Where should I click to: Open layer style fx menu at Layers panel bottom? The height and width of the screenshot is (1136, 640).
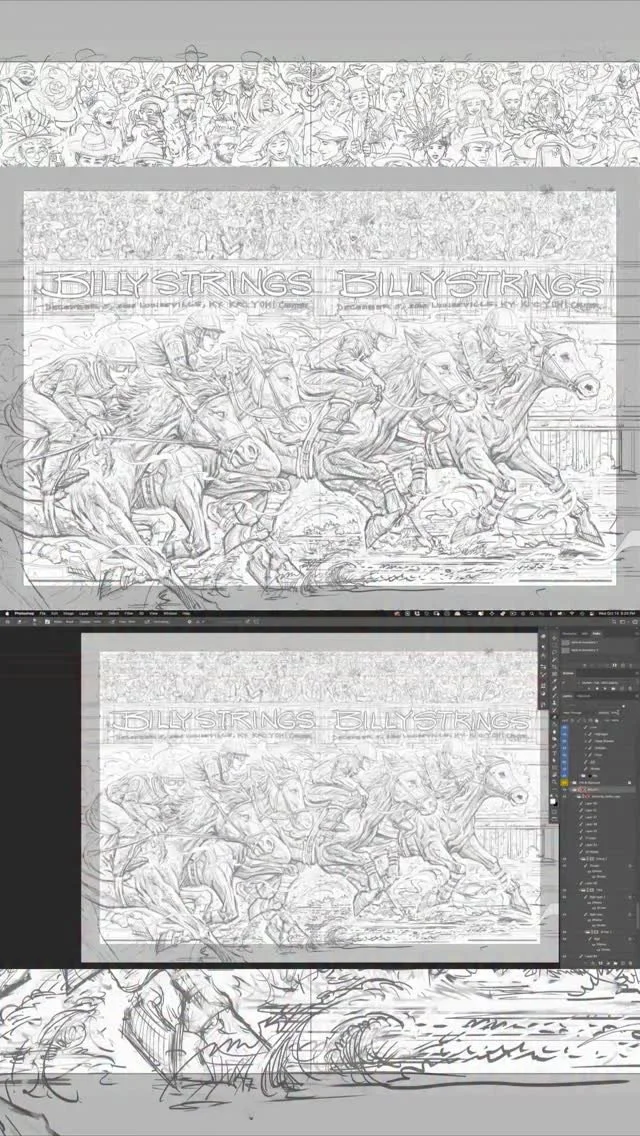click(x=593, y=964)
